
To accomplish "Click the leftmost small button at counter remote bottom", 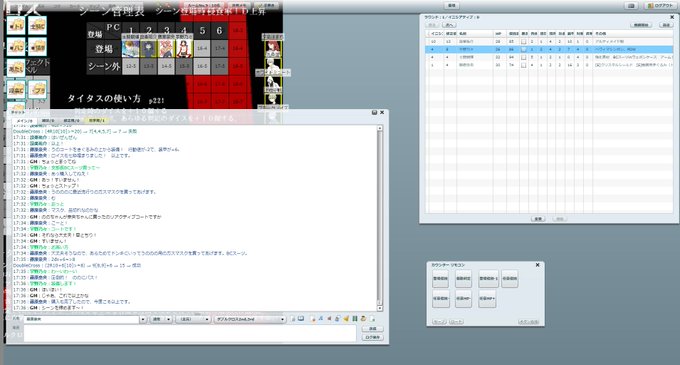I will tap(440, 322).
